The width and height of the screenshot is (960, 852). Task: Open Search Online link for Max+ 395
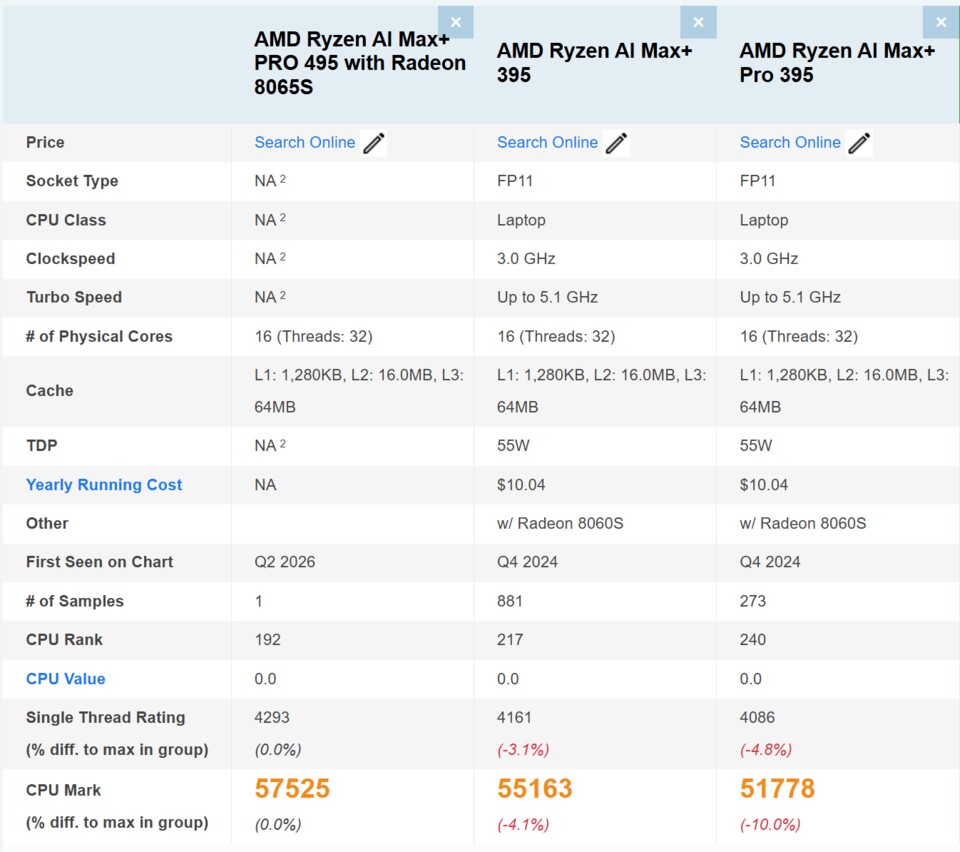(547, 142)
